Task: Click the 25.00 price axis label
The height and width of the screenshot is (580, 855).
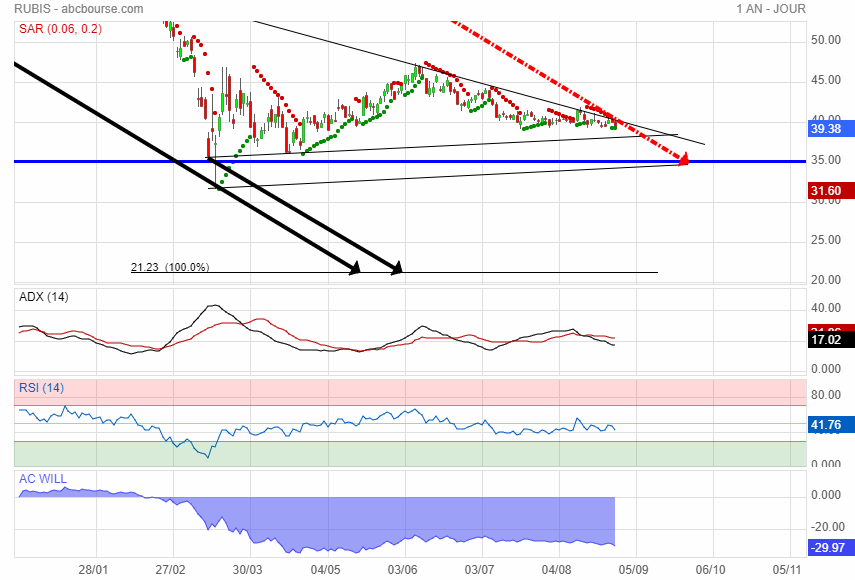Action: point(826,240)
